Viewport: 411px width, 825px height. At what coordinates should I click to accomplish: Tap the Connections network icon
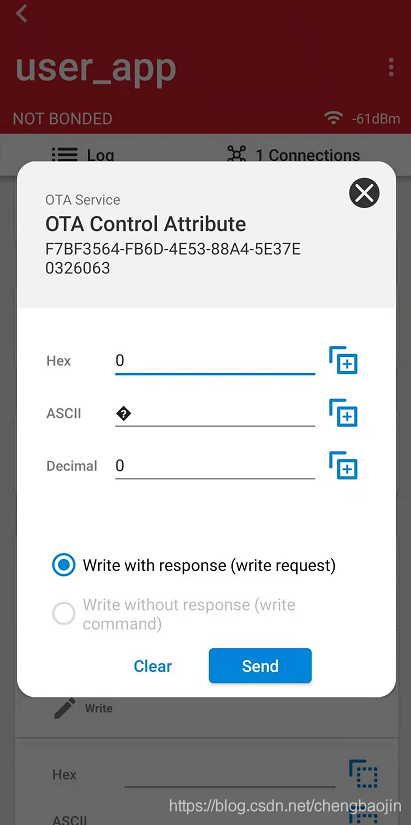pos(236,155)
